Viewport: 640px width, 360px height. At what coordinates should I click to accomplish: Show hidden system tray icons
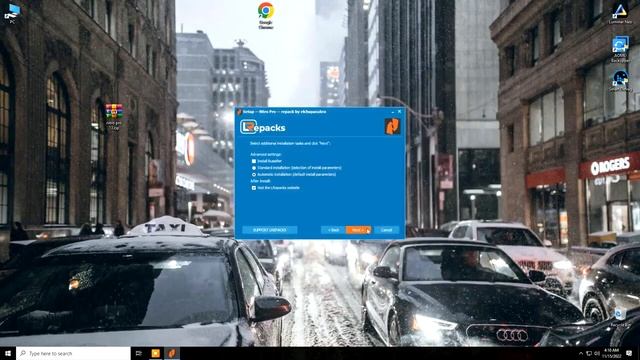(x=581, y=353)
